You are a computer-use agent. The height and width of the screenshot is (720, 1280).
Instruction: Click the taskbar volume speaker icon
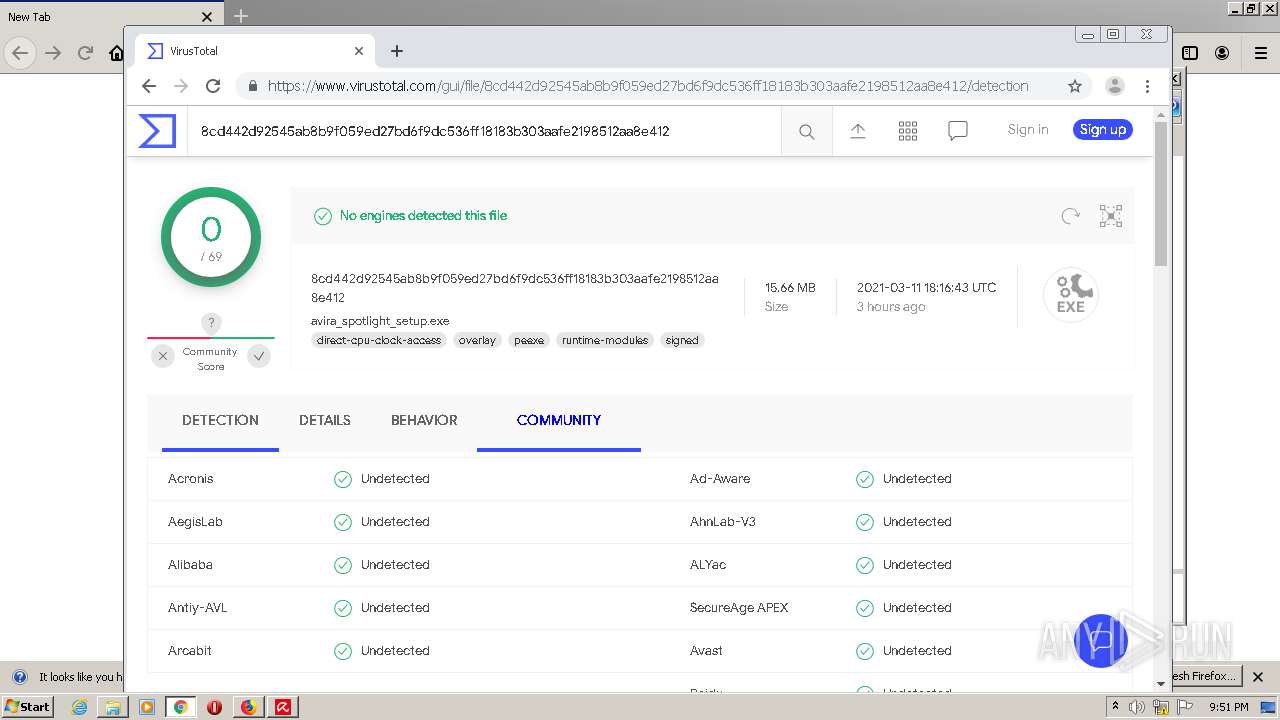tap(1137, 707)
